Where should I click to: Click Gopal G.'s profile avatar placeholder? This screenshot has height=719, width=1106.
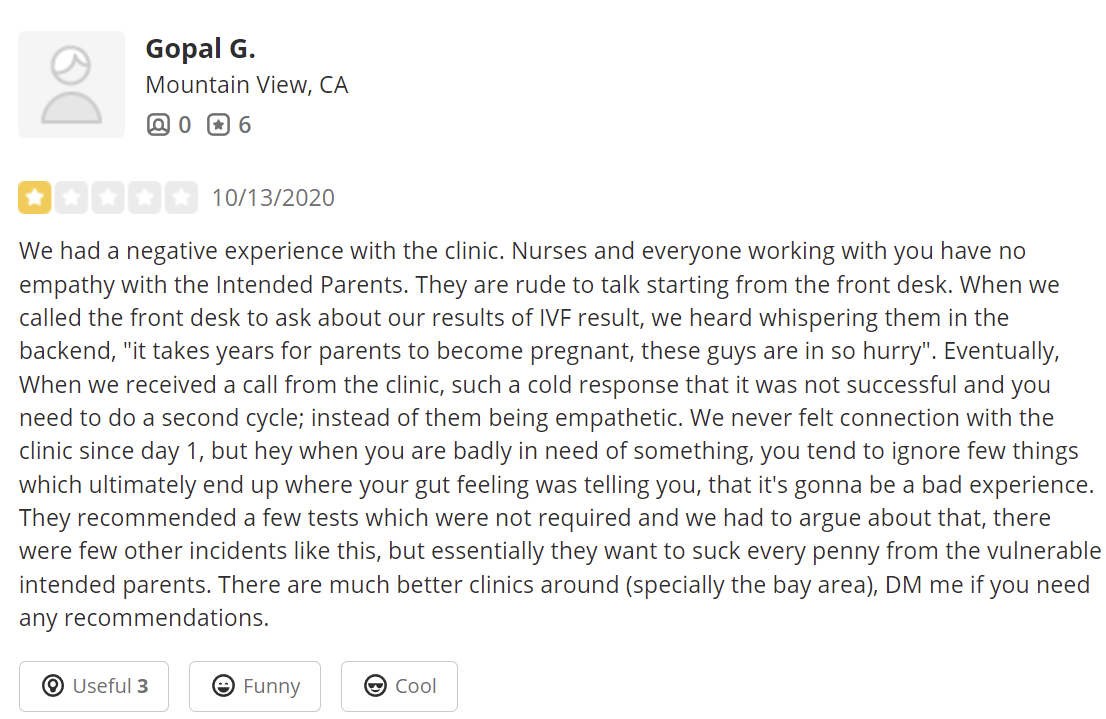click(71, 84)
